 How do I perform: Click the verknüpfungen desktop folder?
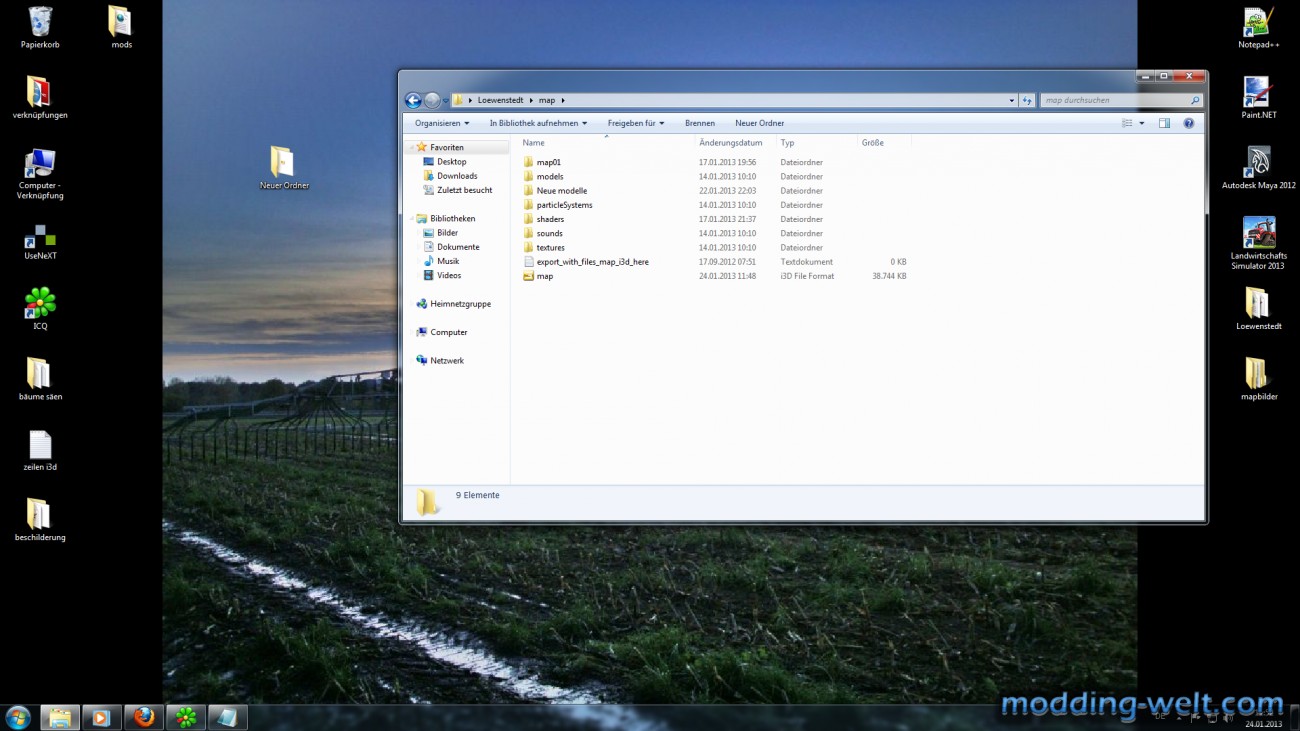(x=40, y=98)
